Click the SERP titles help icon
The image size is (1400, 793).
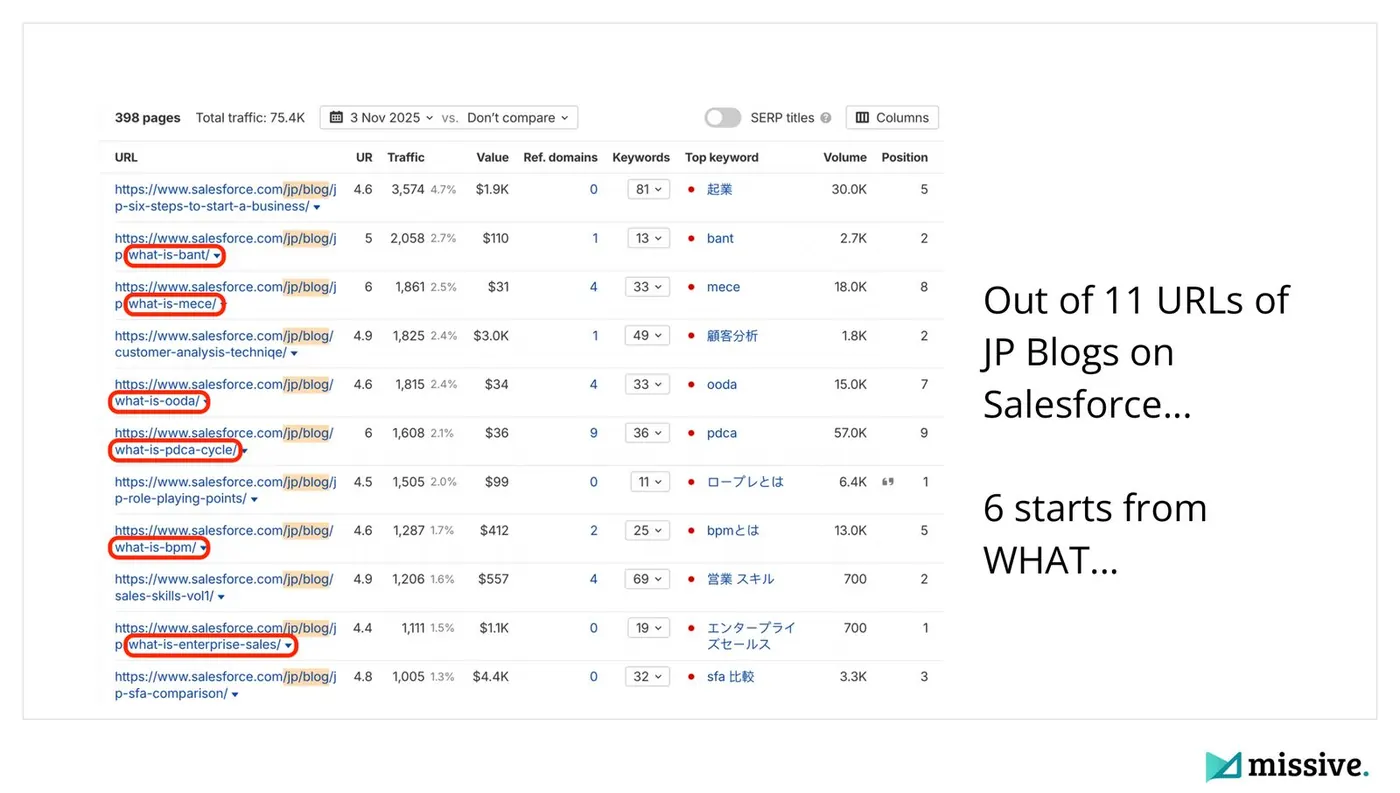826,118
